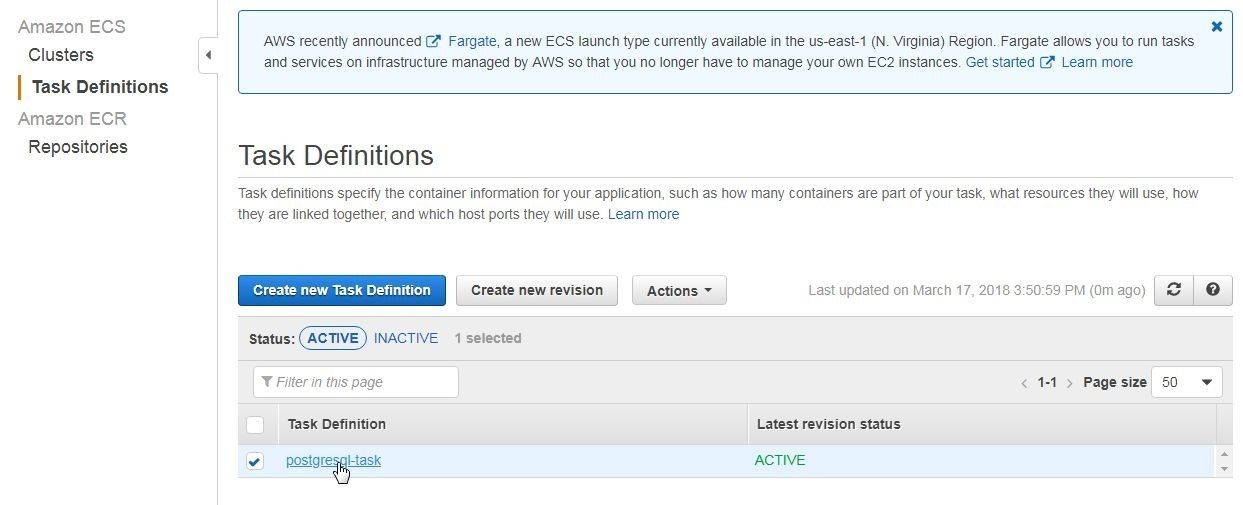Collapse the left navigation sidebar

pyautogui.click(x=208, y=55)
